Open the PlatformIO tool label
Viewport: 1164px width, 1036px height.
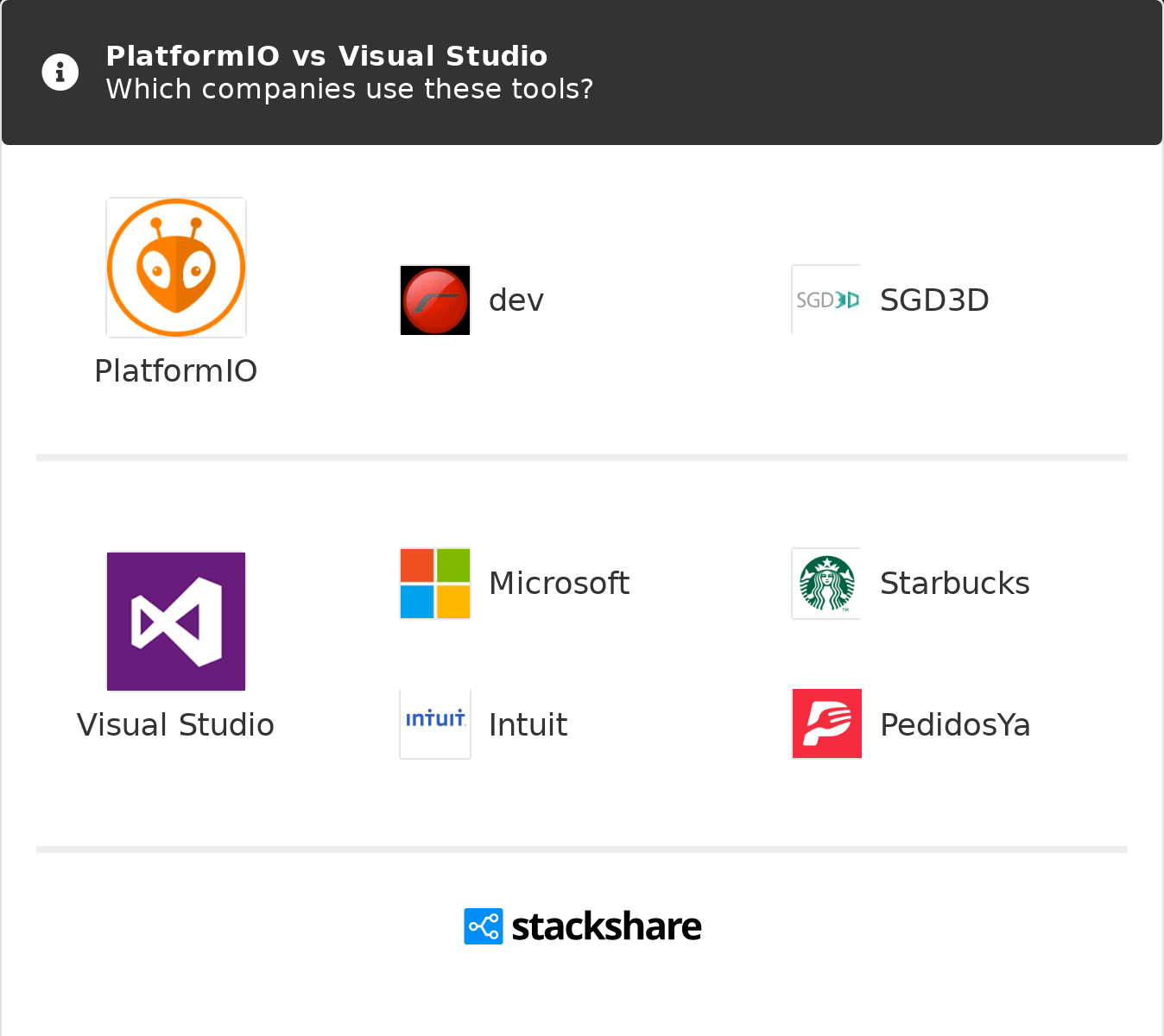[176, 371]
